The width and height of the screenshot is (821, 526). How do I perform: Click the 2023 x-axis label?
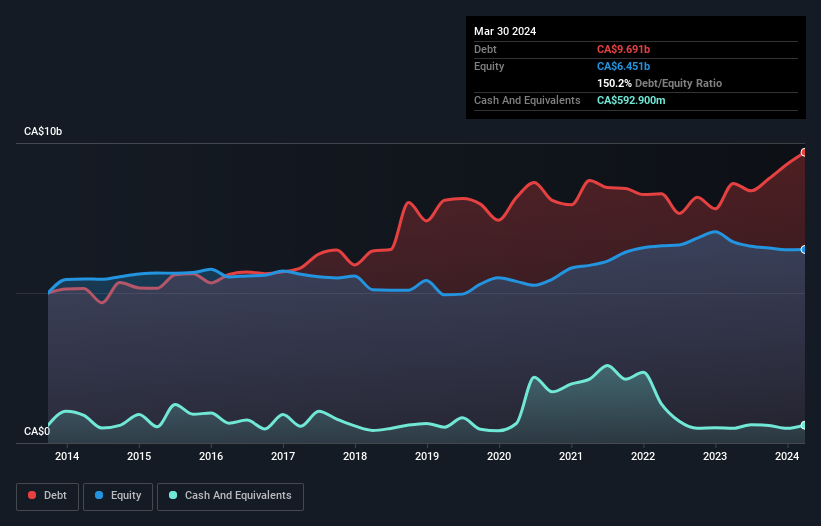coord(715,456)
